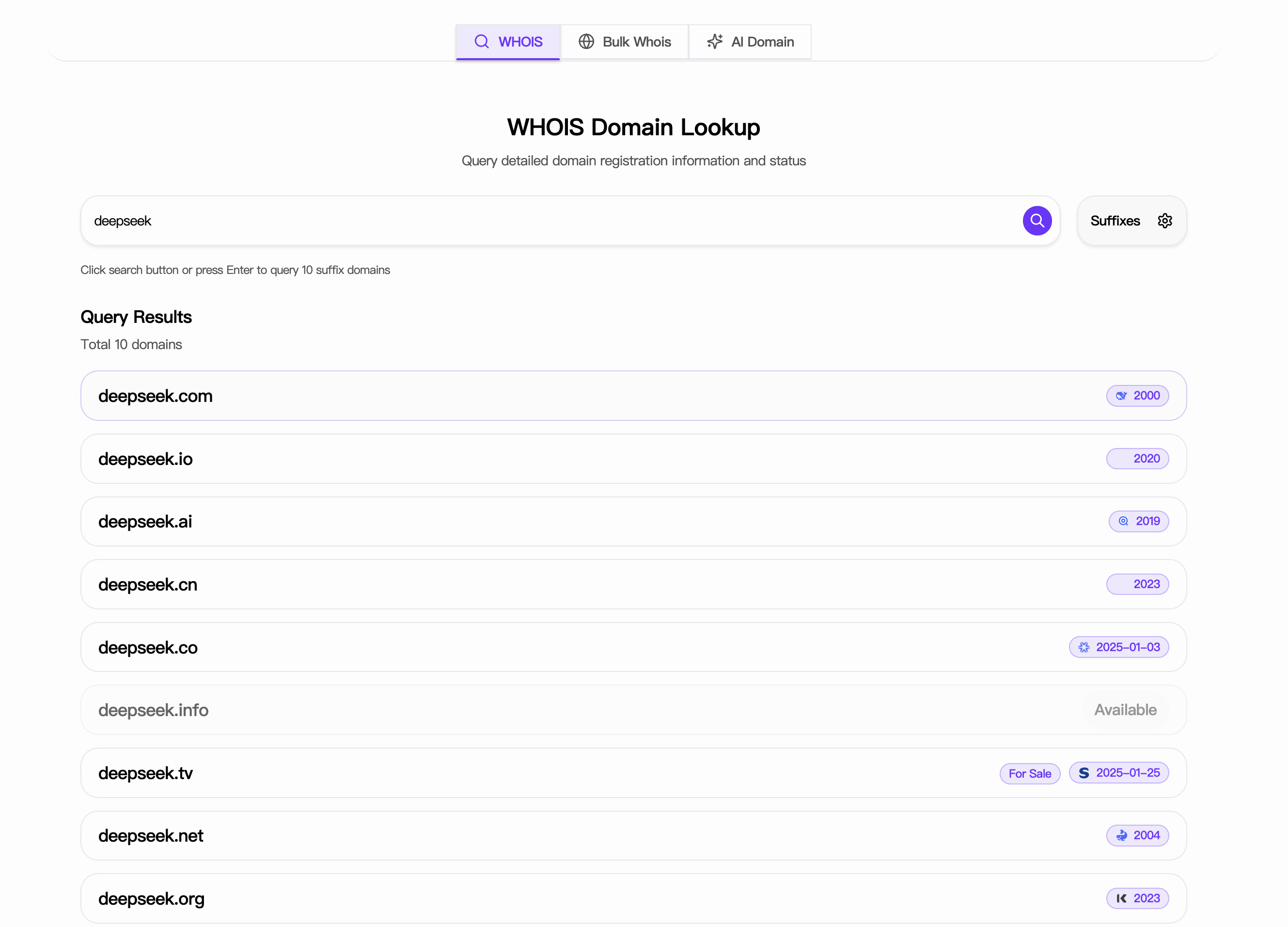Screen dimensions: 1288x927
Task: Click the purple search button
Action: (x=1037, y=221)
